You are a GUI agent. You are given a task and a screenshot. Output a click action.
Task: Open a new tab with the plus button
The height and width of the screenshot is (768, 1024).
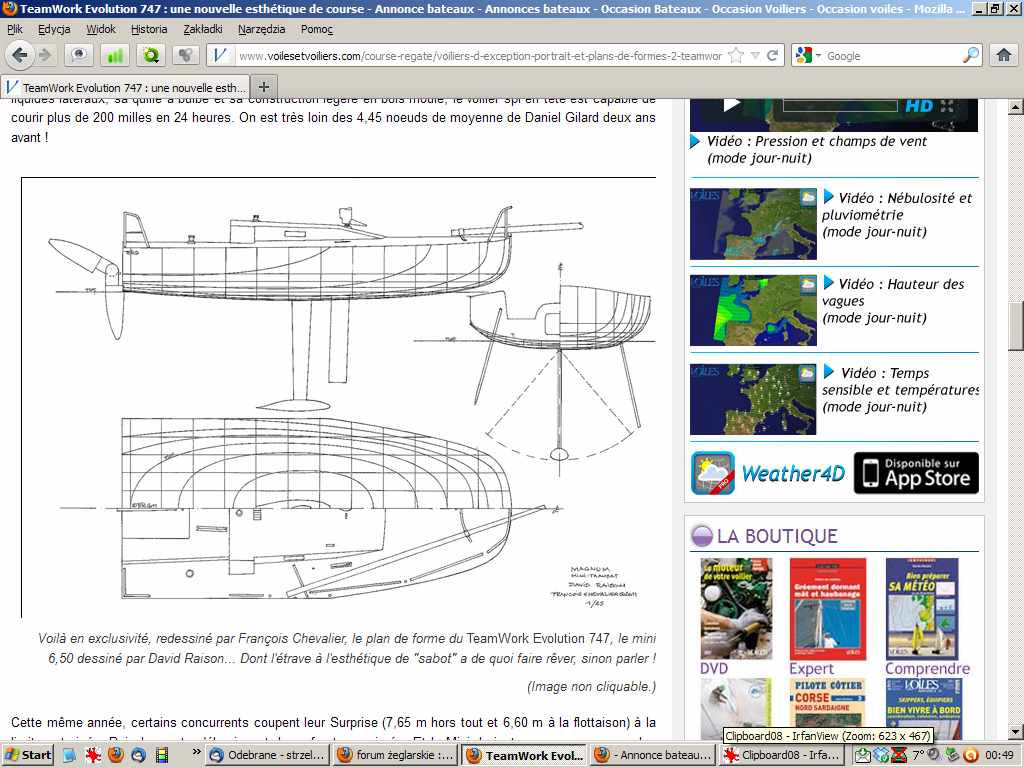point(263,87)
